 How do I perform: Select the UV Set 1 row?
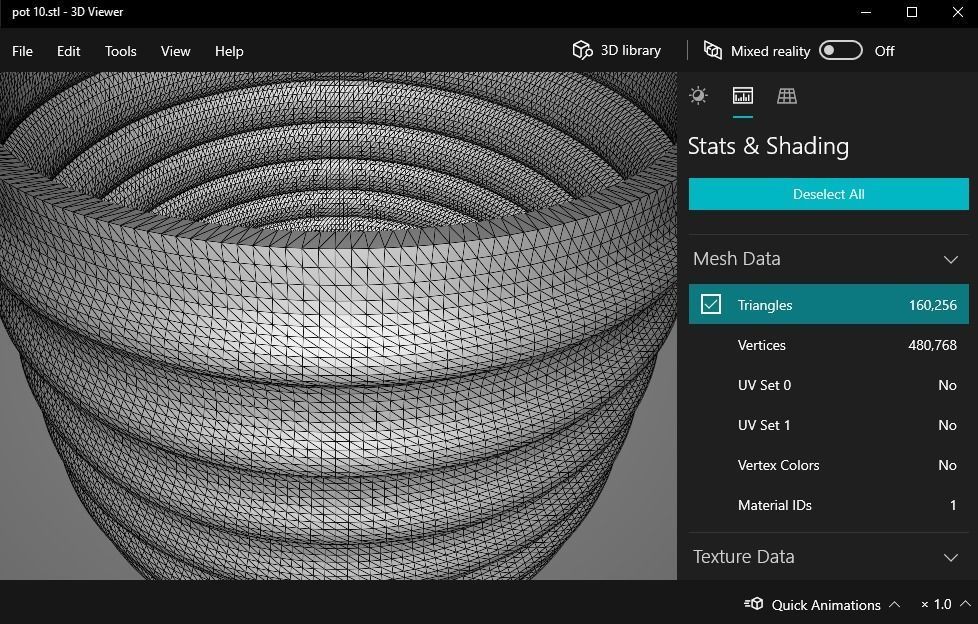coord(828,425)
